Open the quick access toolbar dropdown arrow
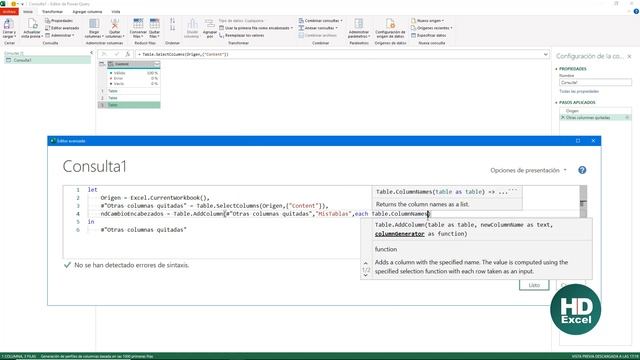Viewport: 640px width, 360px height. [22, 4]
